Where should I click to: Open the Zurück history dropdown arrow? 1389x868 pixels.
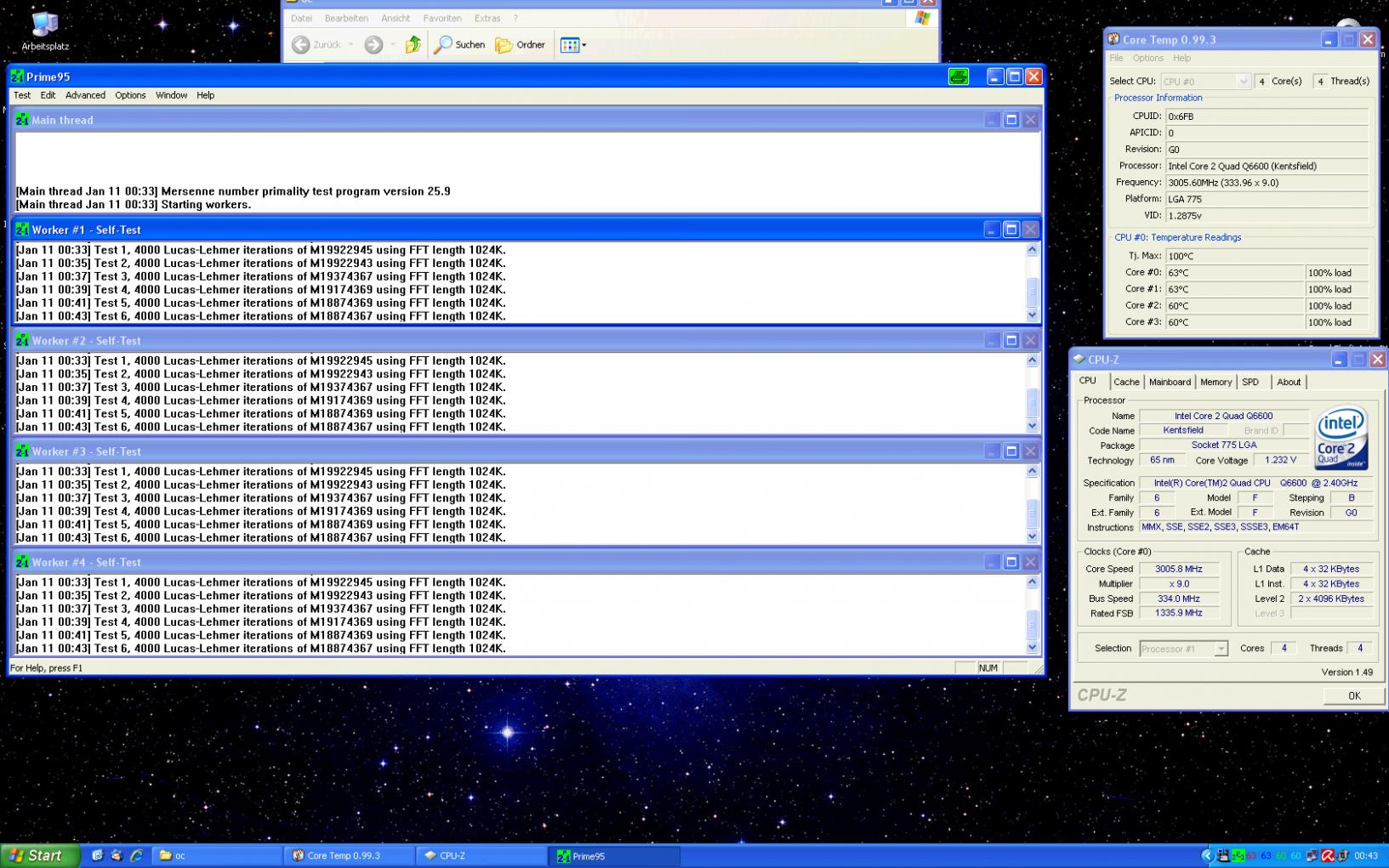click(350, 45)
